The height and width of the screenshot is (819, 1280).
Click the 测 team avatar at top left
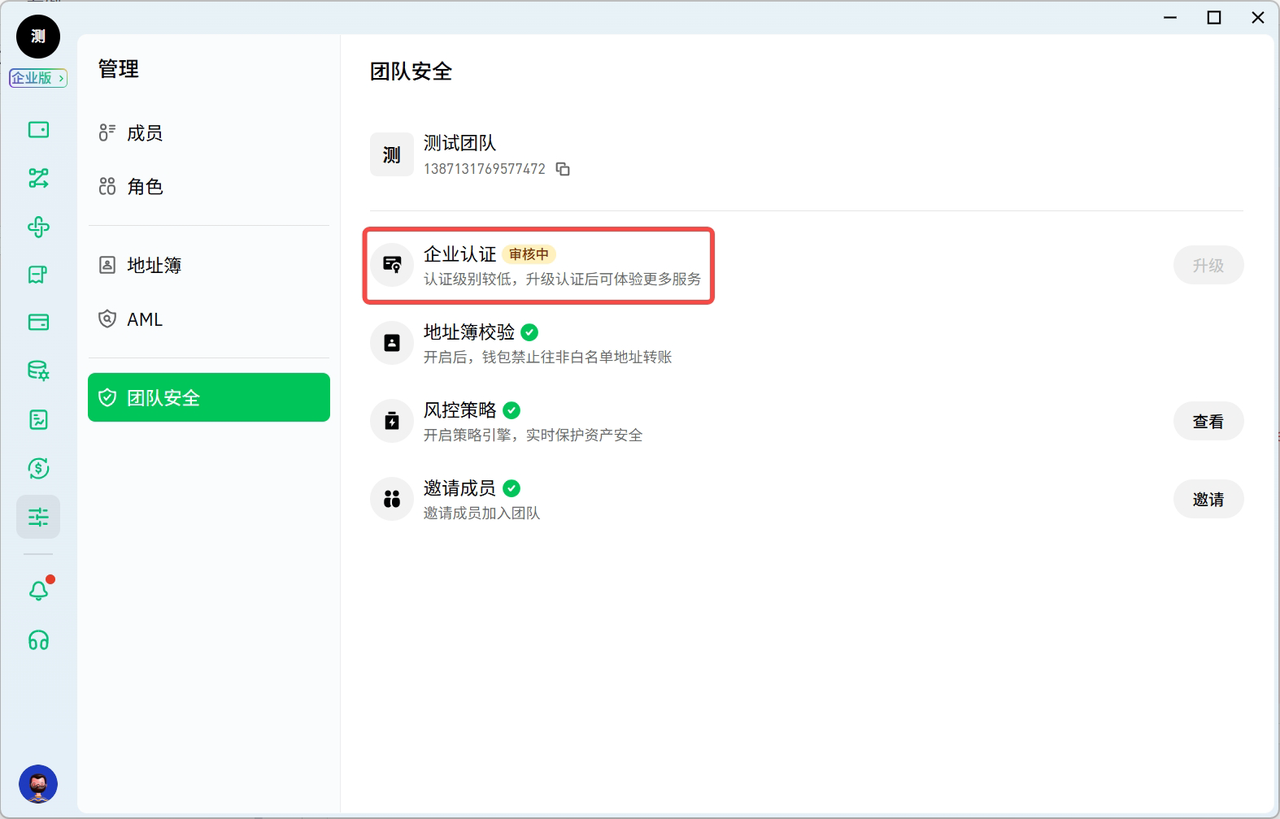pos(38,37)
